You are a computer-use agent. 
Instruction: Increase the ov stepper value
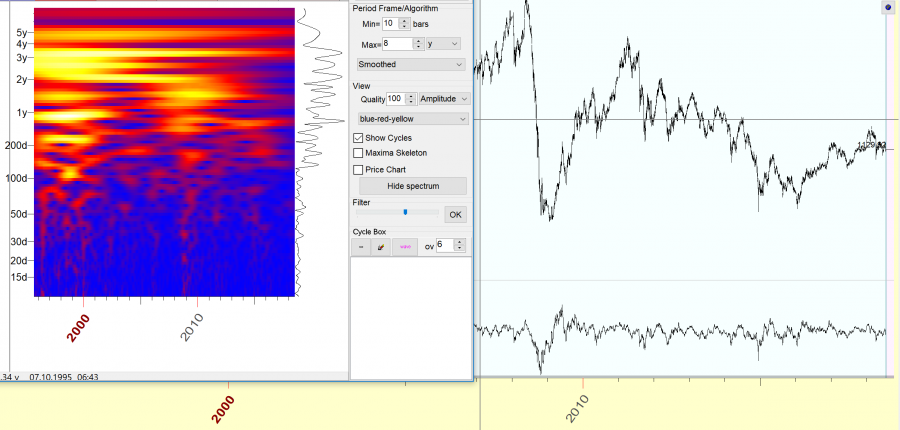459,242
